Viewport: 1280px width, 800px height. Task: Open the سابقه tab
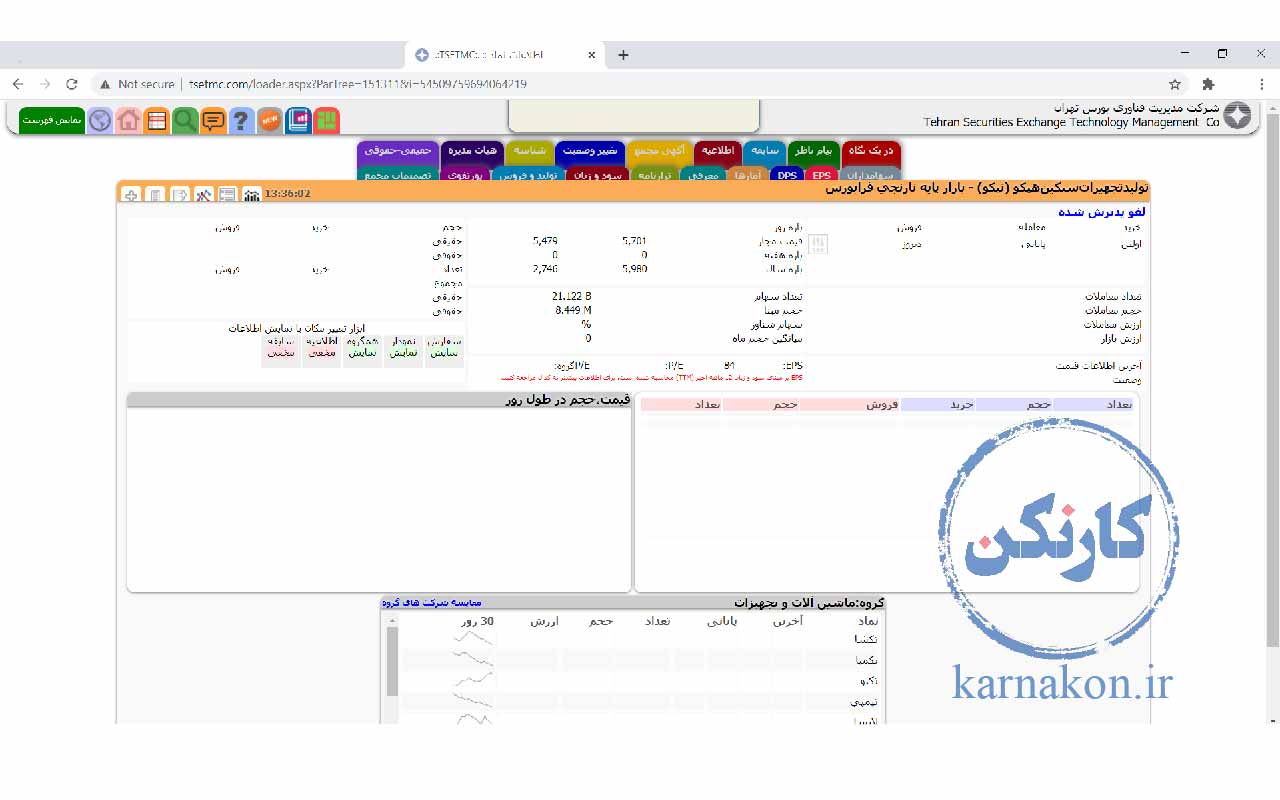coord(764,150)
